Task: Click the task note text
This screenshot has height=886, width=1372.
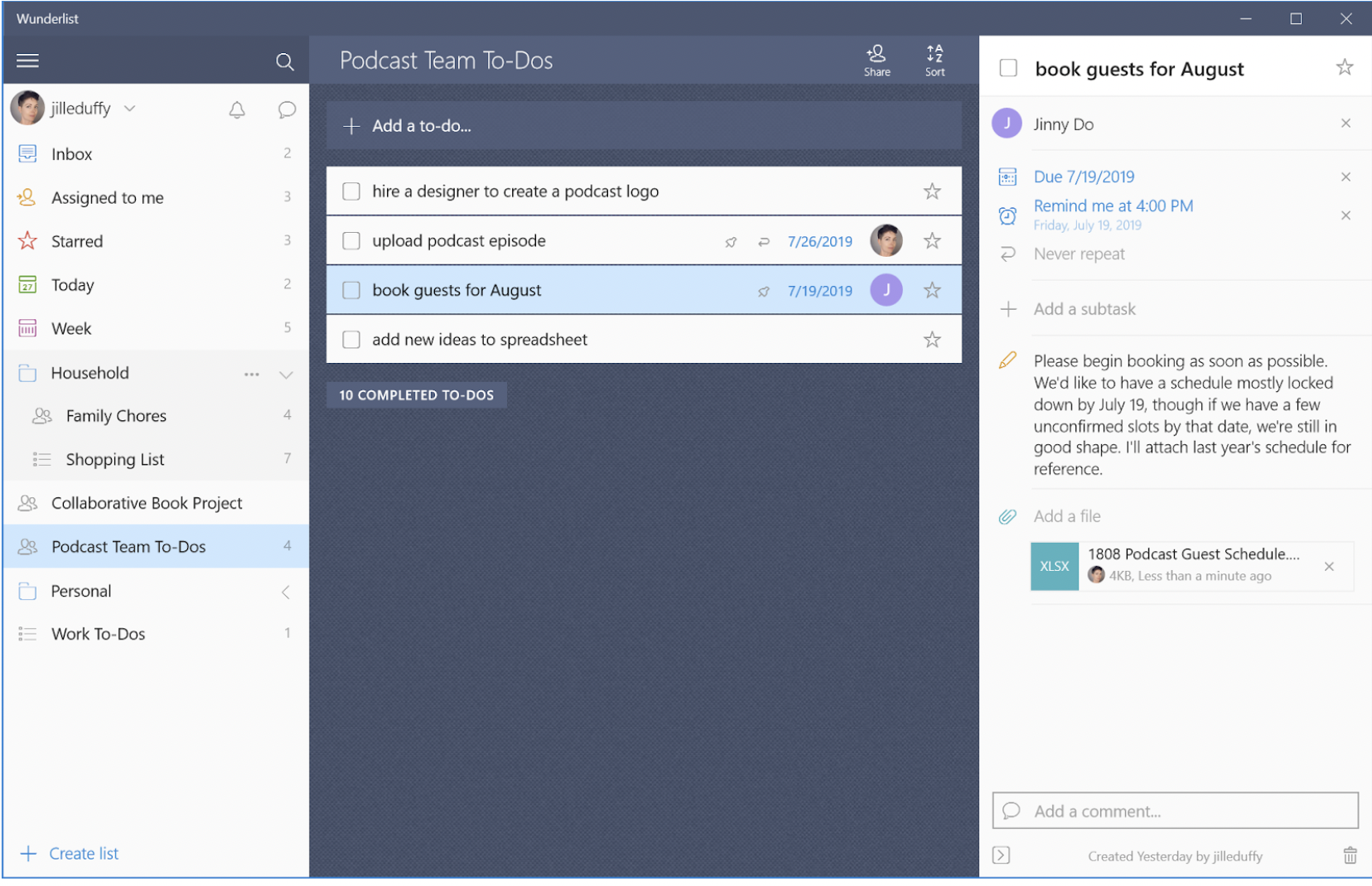Action: pyautogui.click(x=1192, y=414)
